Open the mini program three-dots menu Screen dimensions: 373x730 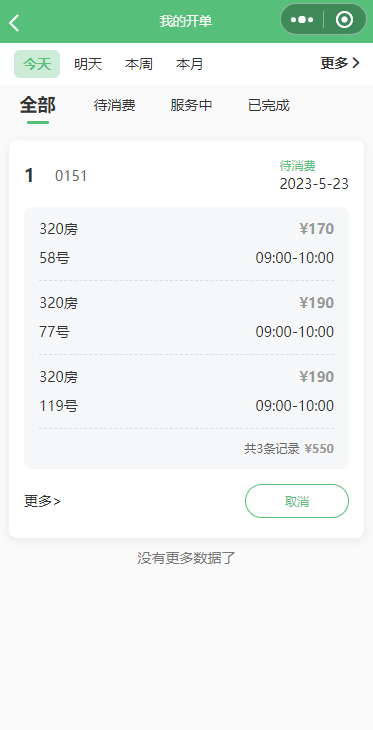(x=302, y=20)
